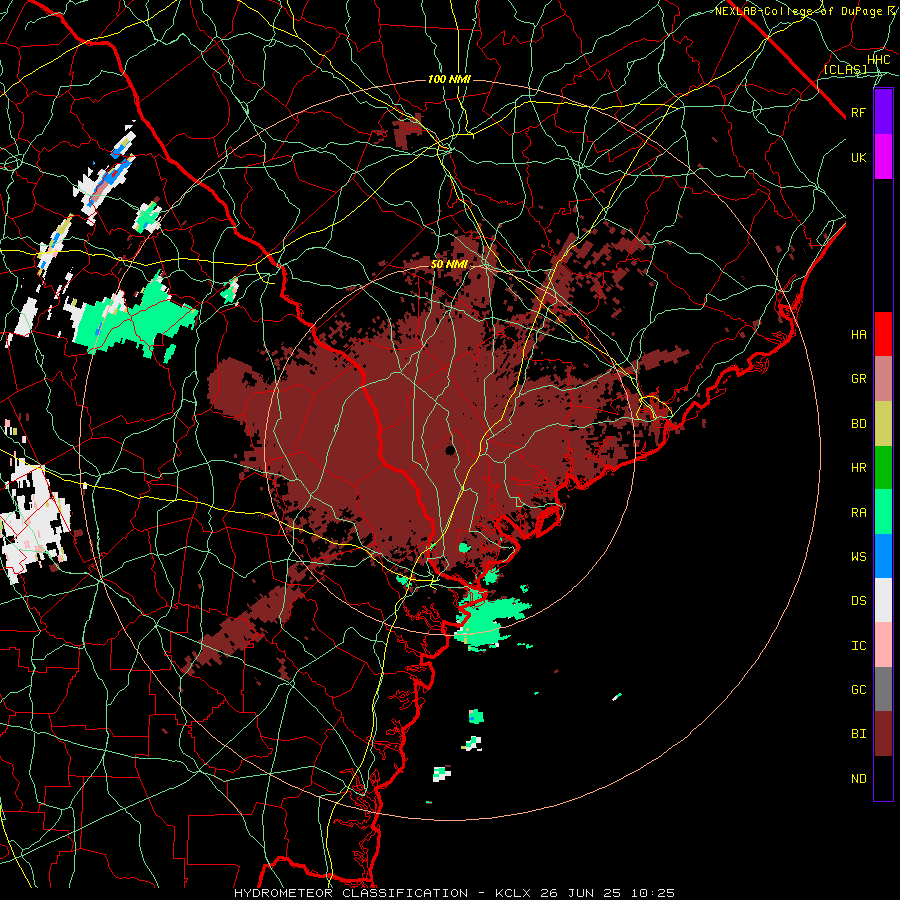Click the DS white legend swatch
900x900 pixels.
pyautogui.click(x=883, y=600)
